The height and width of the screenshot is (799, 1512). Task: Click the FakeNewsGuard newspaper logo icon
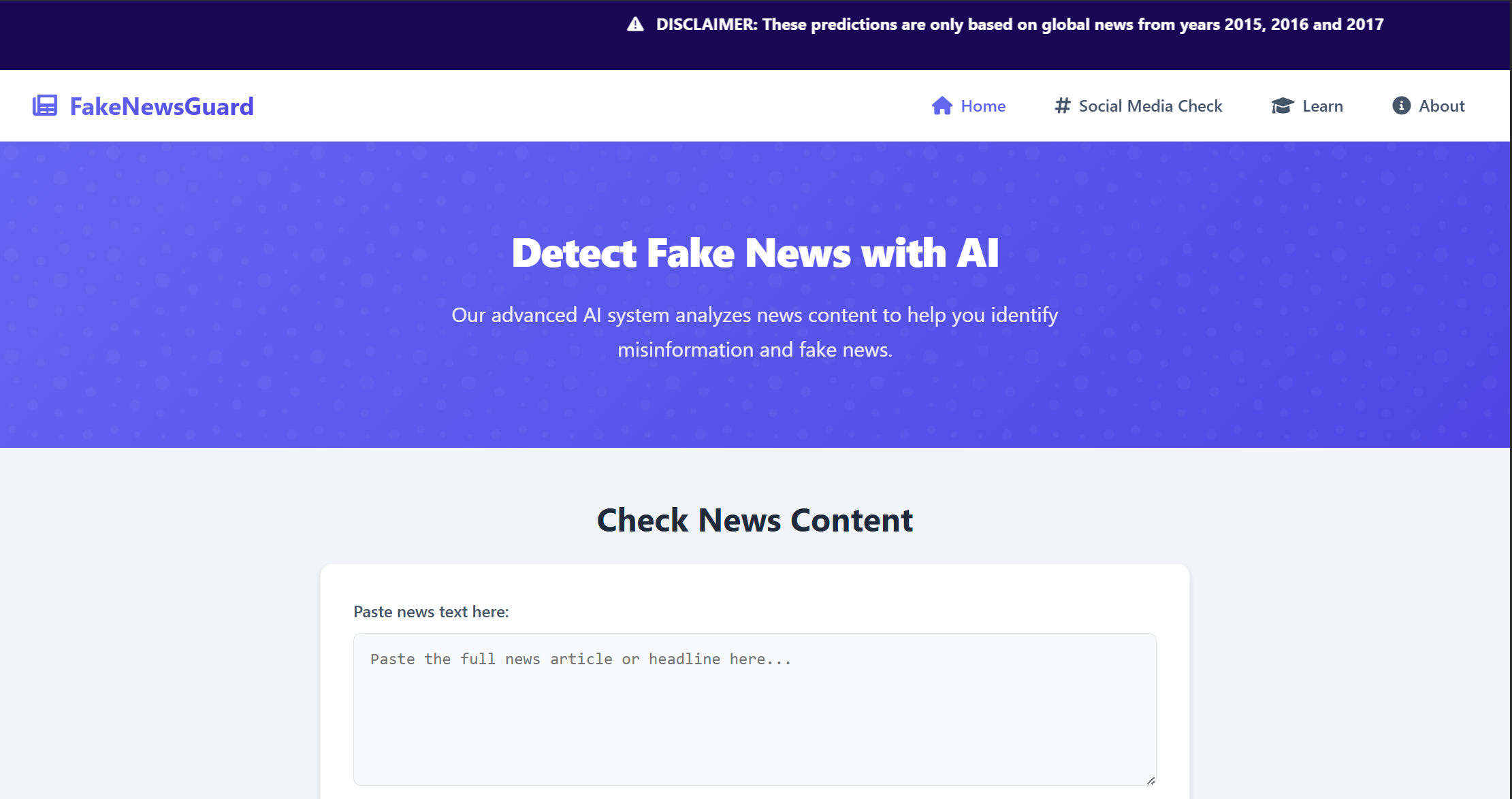coord(45,105)
